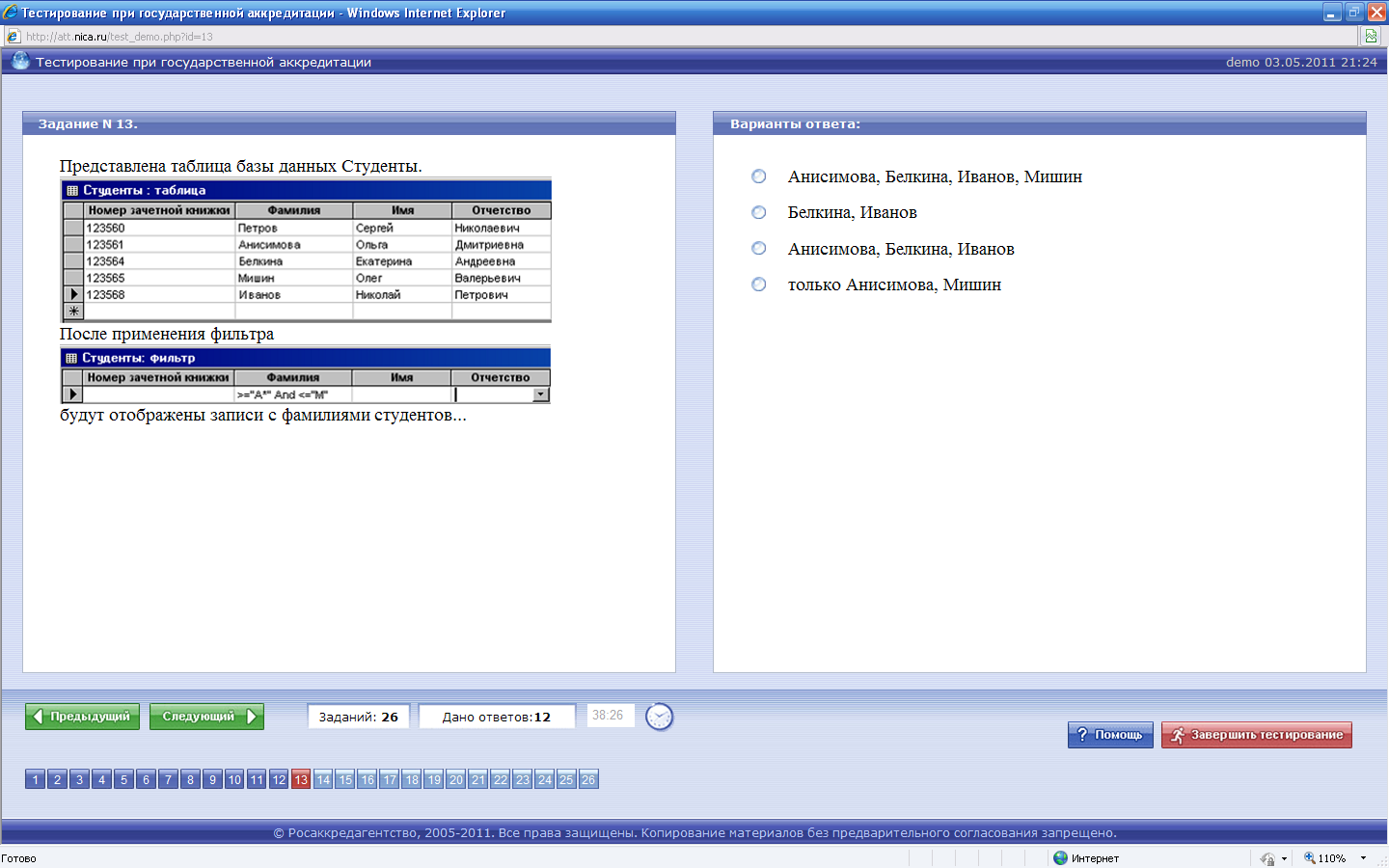Click the testing app header globe icon
Viewport: 1389px width, 868px height.
20,61
